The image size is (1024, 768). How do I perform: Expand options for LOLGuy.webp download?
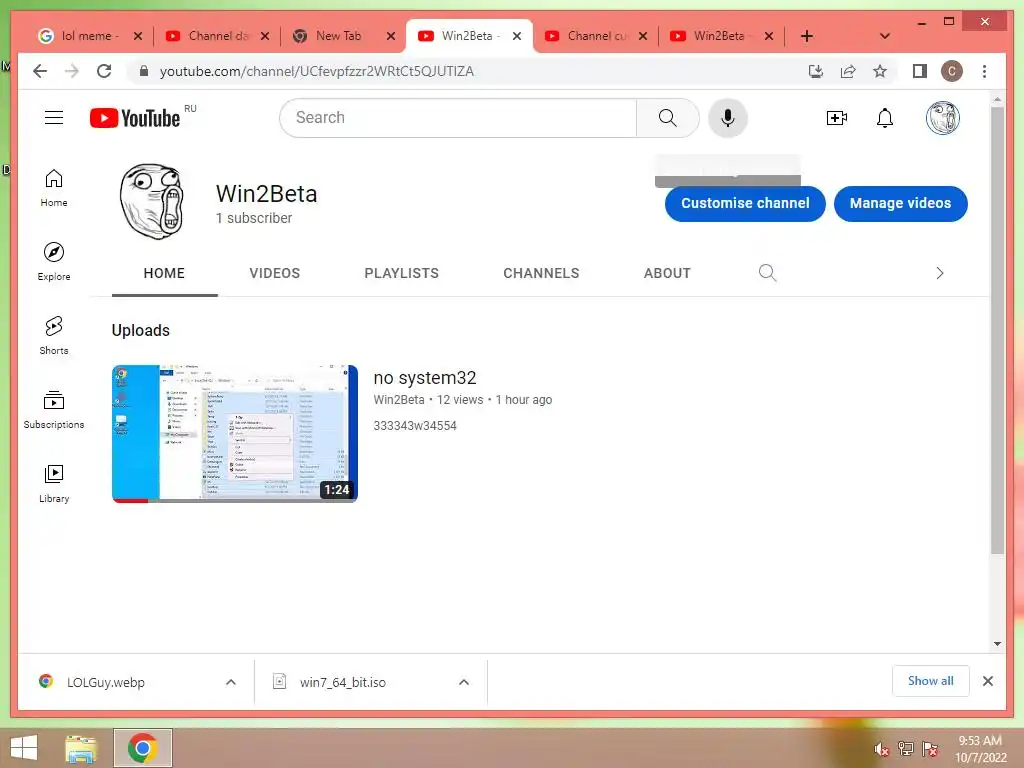231,682
